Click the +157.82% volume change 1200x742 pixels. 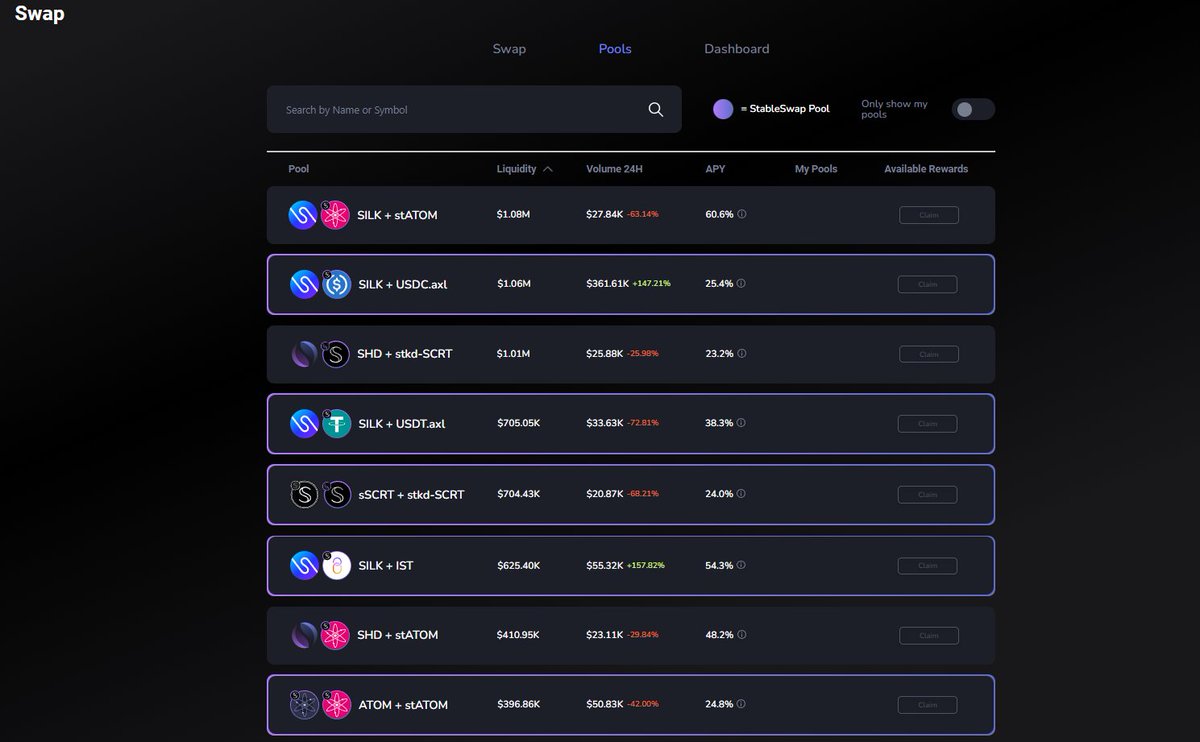pyautogui.click(x=646, y=565)
